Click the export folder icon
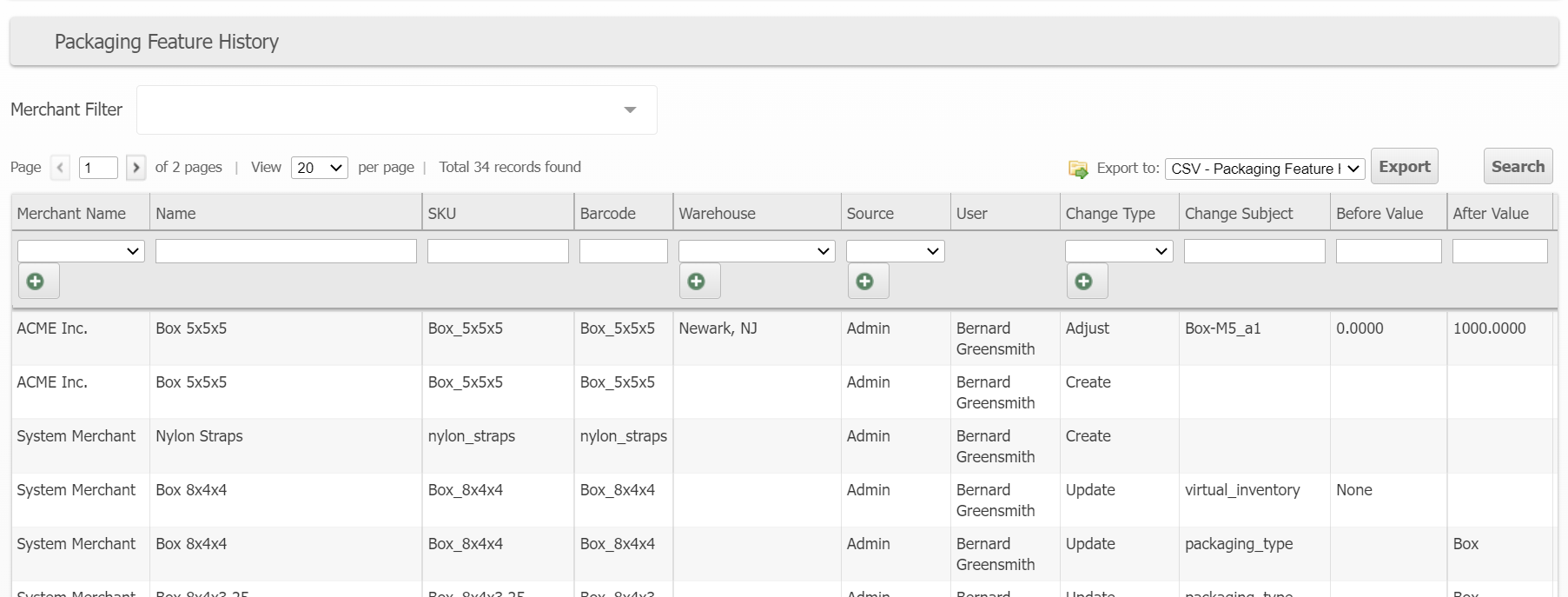The height and width of the screenshot is (597, 1568). tap(1078, 169)
